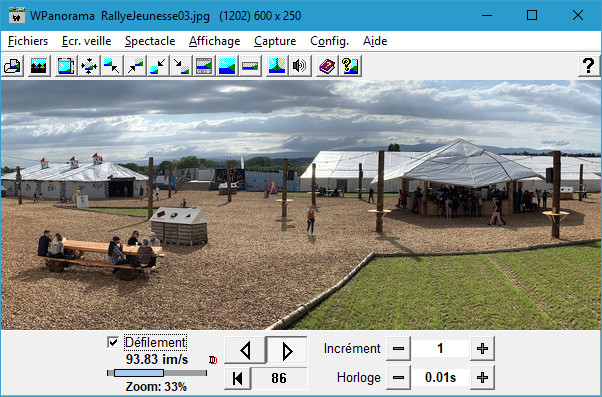Minimize the WPanorama window
The image size is (602, 397).
(487, 15)
